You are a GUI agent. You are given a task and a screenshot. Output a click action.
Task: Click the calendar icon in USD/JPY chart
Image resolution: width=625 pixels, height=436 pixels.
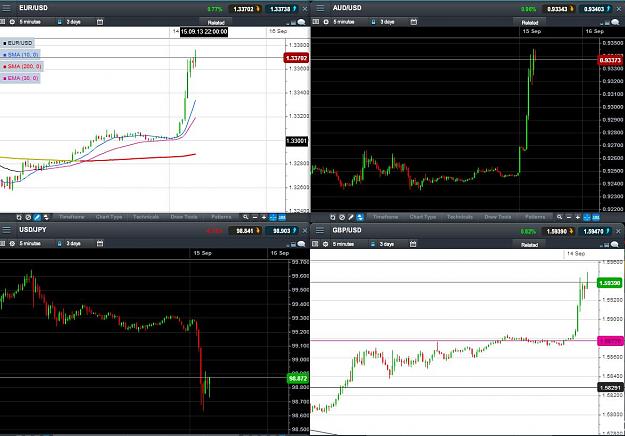pyautogui.click(x=100, y=244)
